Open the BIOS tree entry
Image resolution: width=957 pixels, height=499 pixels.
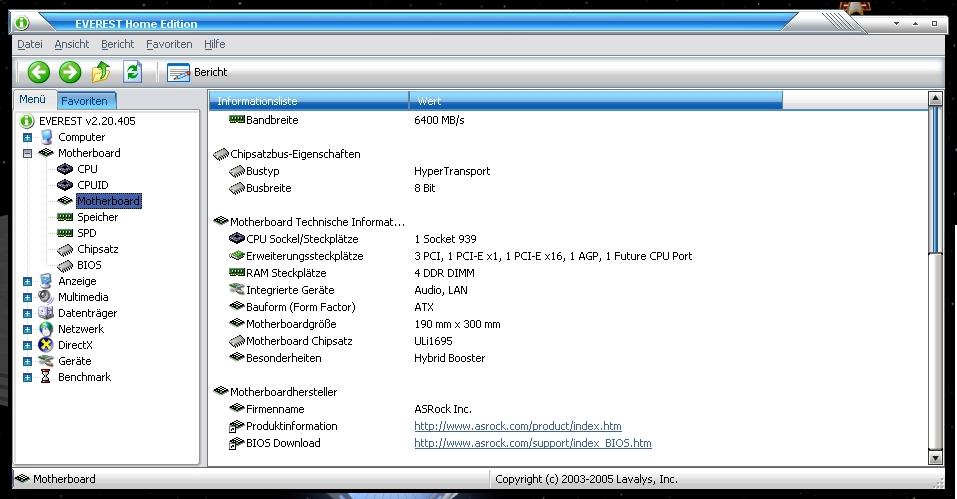click(x=89, y=265)
